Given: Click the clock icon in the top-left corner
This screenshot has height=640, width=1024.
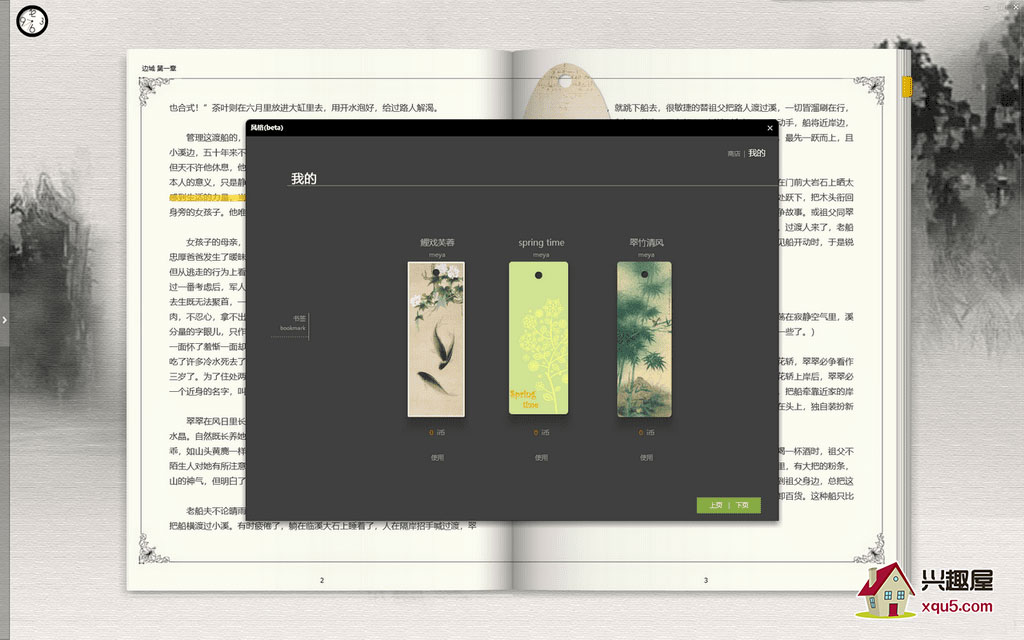Looking at the screenshot, I should click(32, 21).
